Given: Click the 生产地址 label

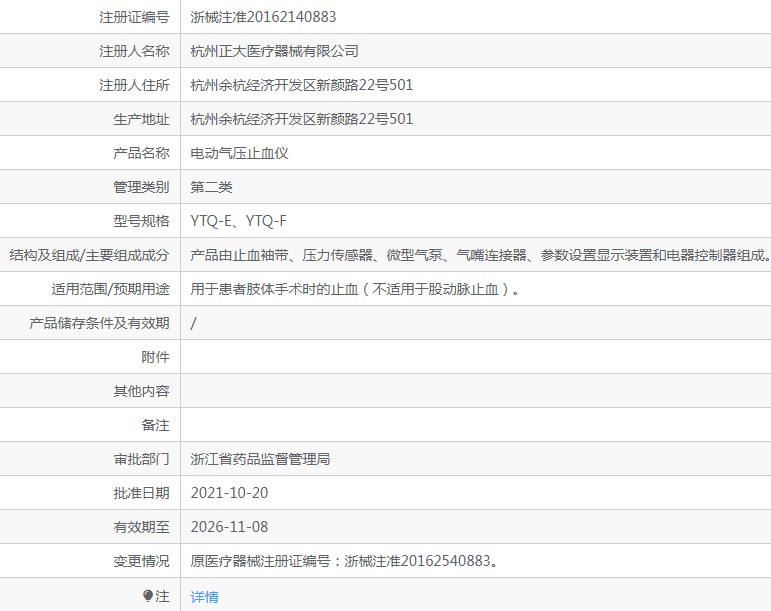Looking at the screenshot, I should coord(141,119).
